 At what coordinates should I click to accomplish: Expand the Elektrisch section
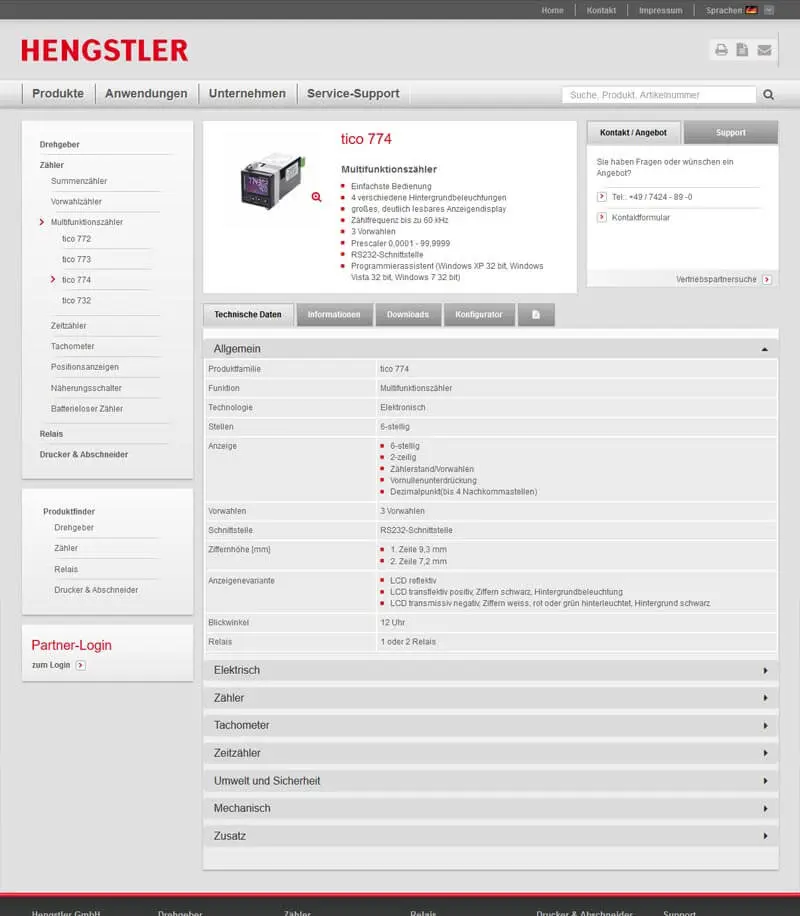(x=765, y=670)
